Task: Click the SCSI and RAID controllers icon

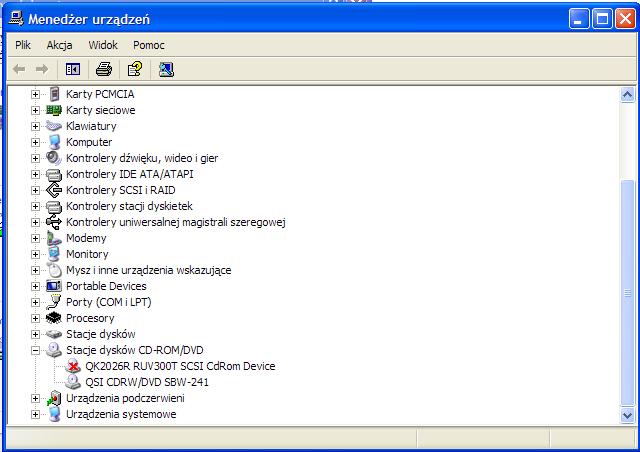Action: pyautogui.click(x=54, y=190)
